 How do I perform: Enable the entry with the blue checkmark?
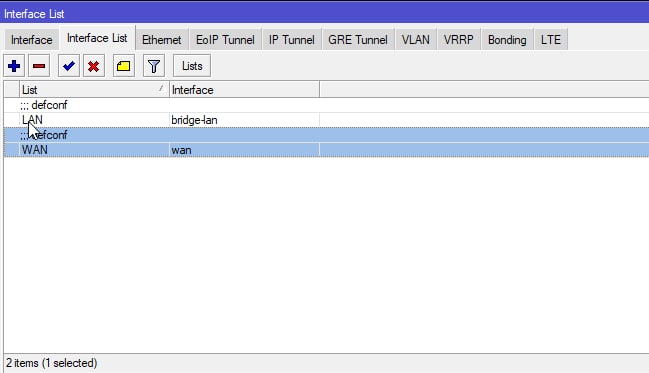click(69, 66)
